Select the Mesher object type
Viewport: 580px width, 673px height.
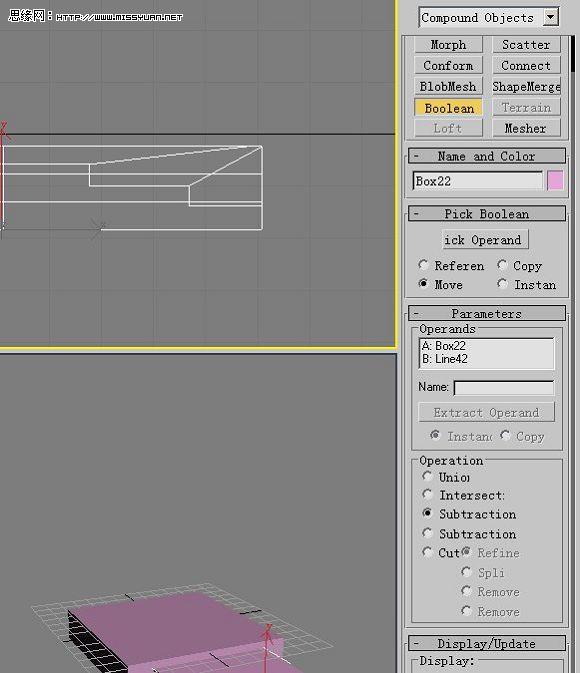click(526, 128)
